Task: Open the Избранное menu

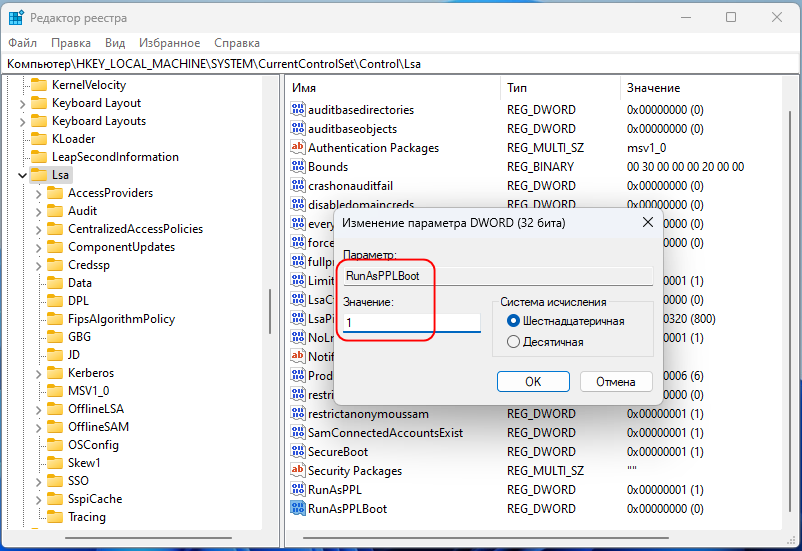Action: click(170, 43)
